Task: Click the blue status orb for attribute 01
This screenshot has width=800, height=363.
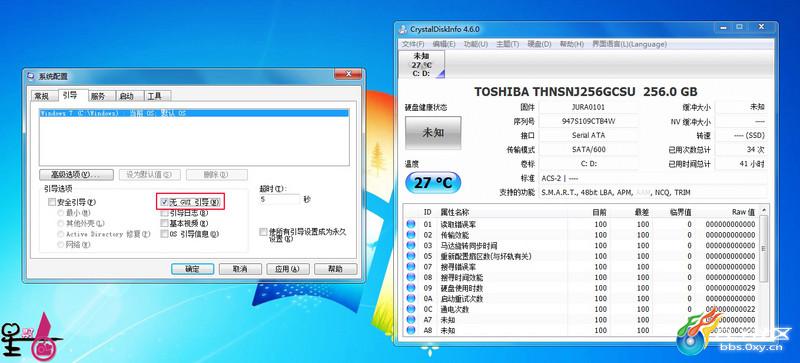Action: [x=411, y=224]
